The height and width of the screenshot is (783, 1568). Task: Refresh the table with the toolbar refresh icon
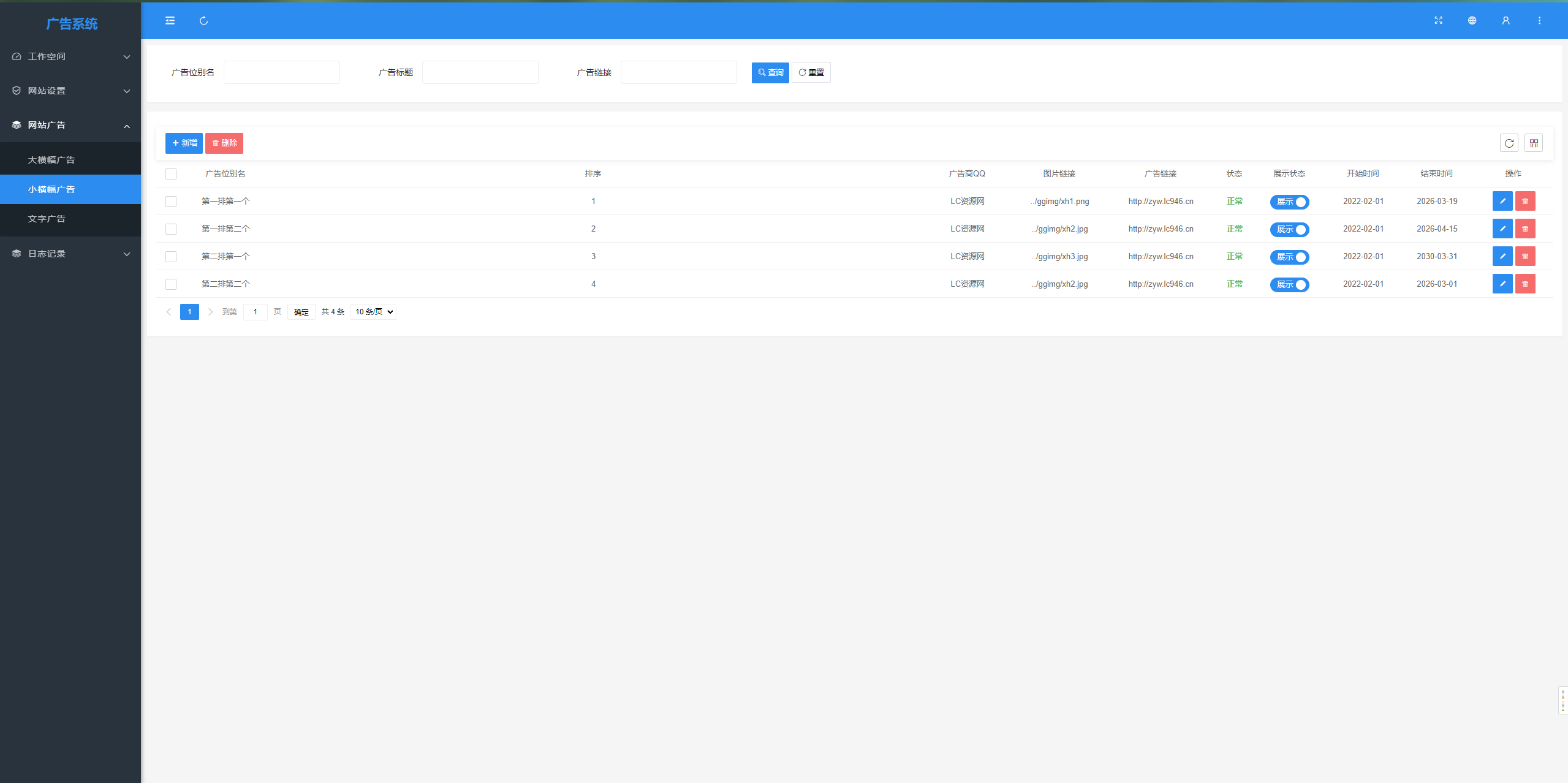pyautogui.click(x=1509, y=143)
